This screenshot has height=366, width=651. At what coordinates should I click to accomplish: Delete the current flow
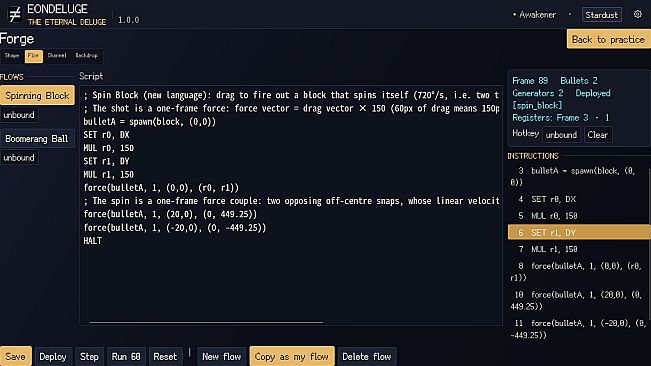pyautogui.click(x=367, y=356)
